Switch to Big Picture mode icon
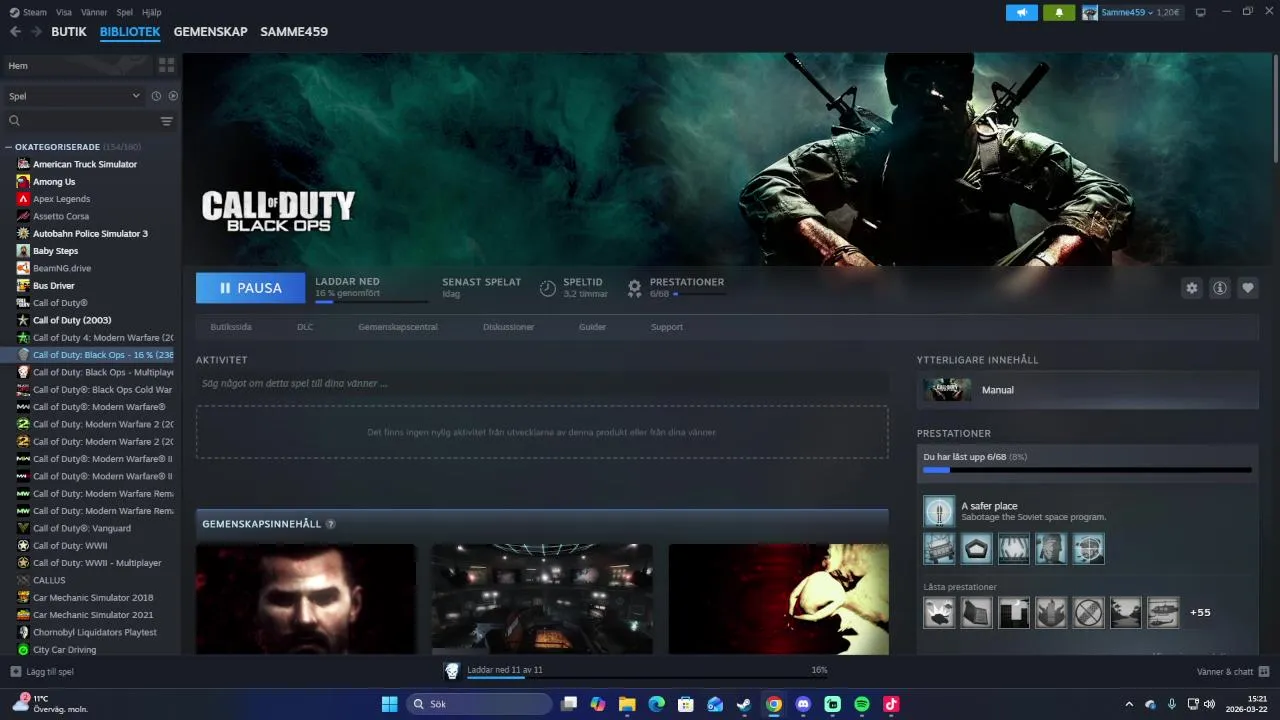The image size is (1280, 720). pyautogui.click(x=1201, y=12)
